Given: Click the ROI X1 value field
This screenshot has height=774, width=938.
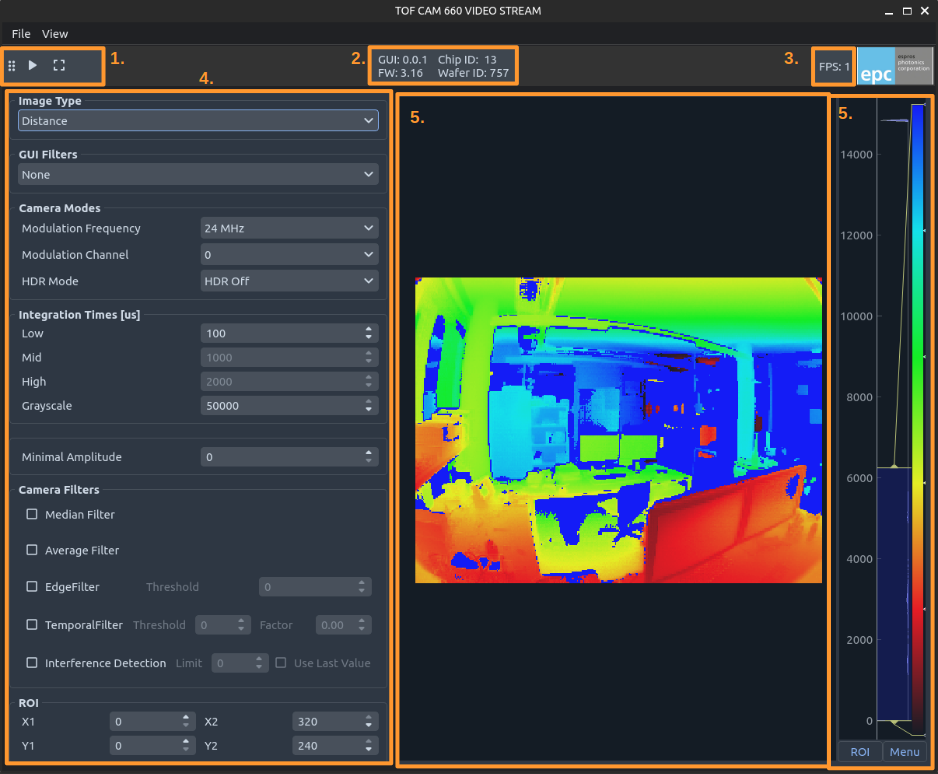Looking at the screenshot, I should pyautogui.click(x=153, y=722).
